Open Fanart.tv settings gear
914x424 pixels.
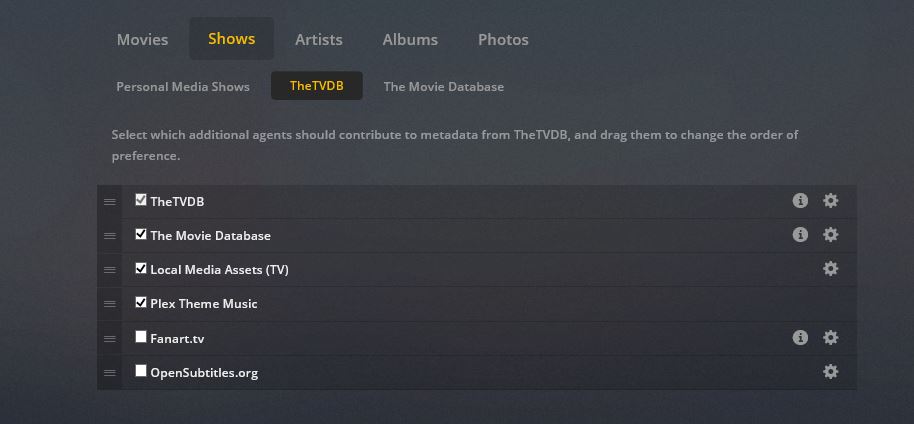tap(830, 337)
